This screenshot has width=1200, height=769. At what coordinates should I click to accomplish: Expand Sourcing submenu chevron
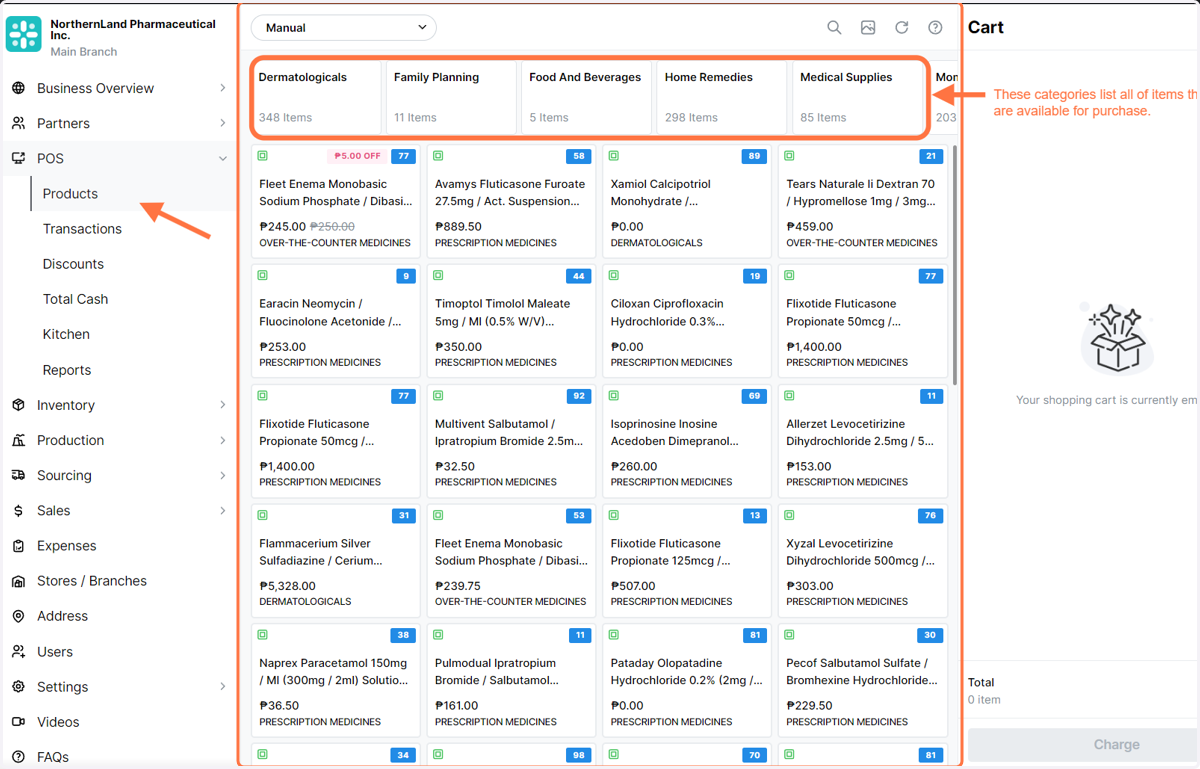tap(222, 475)
